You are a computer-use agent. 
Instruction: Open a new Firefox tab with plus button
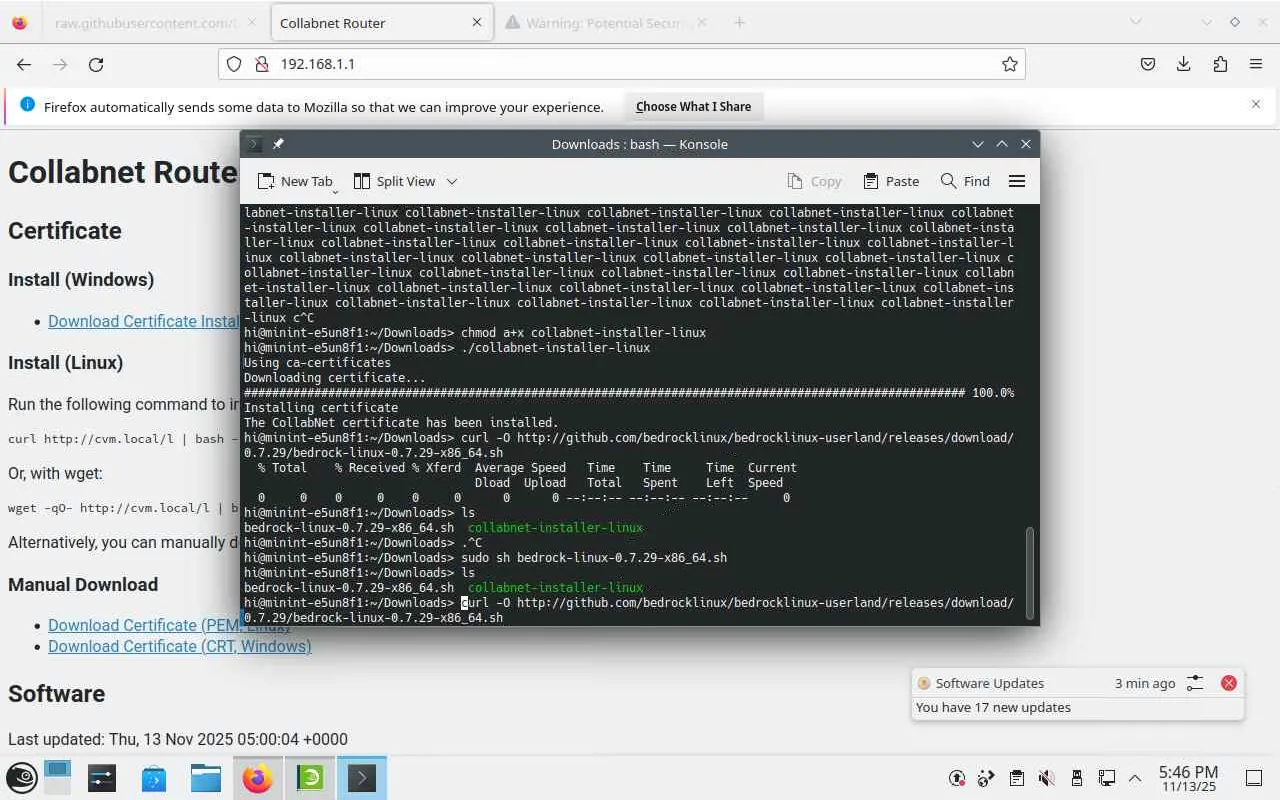(739, 22)
